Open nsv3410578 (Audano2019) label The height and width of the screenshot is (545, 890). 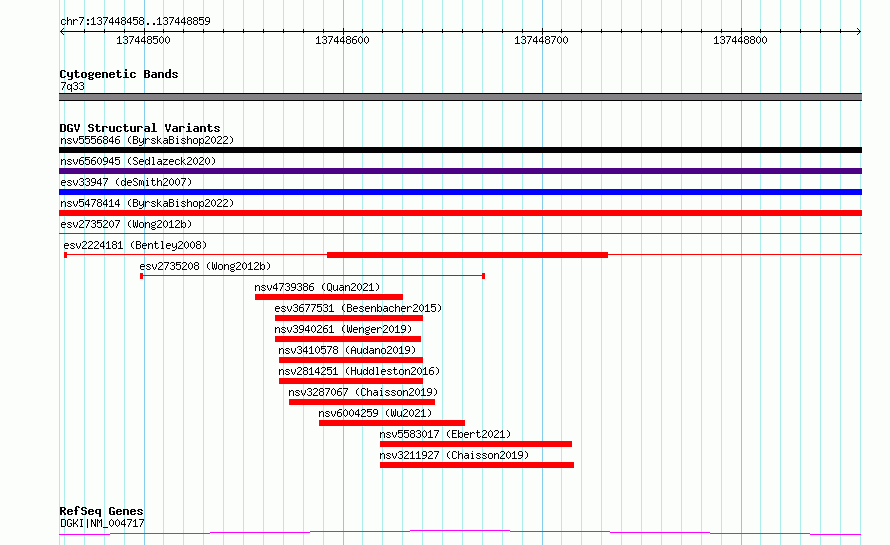(x=347, y=350)
